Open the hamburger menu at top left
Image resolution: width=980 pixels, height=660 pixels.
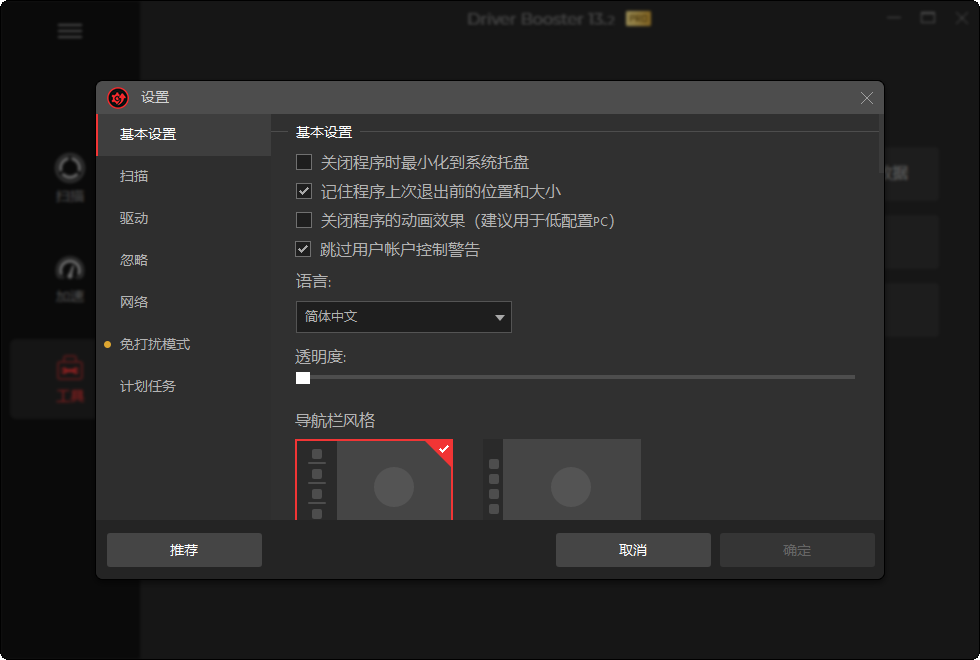click(x=70, y=31)
